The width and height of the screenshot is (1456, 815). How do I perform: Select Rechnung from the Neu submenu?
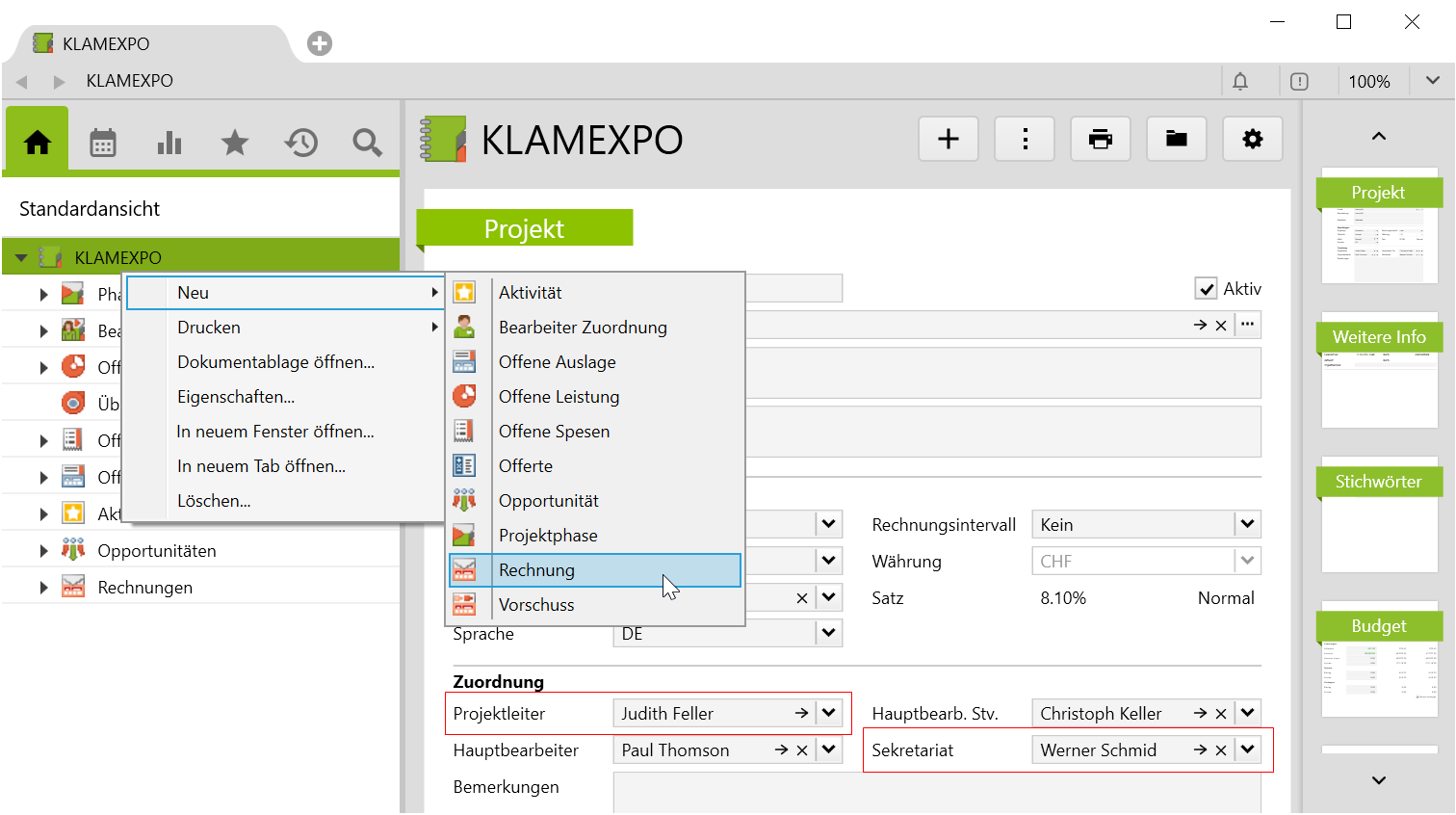(536, 570)
